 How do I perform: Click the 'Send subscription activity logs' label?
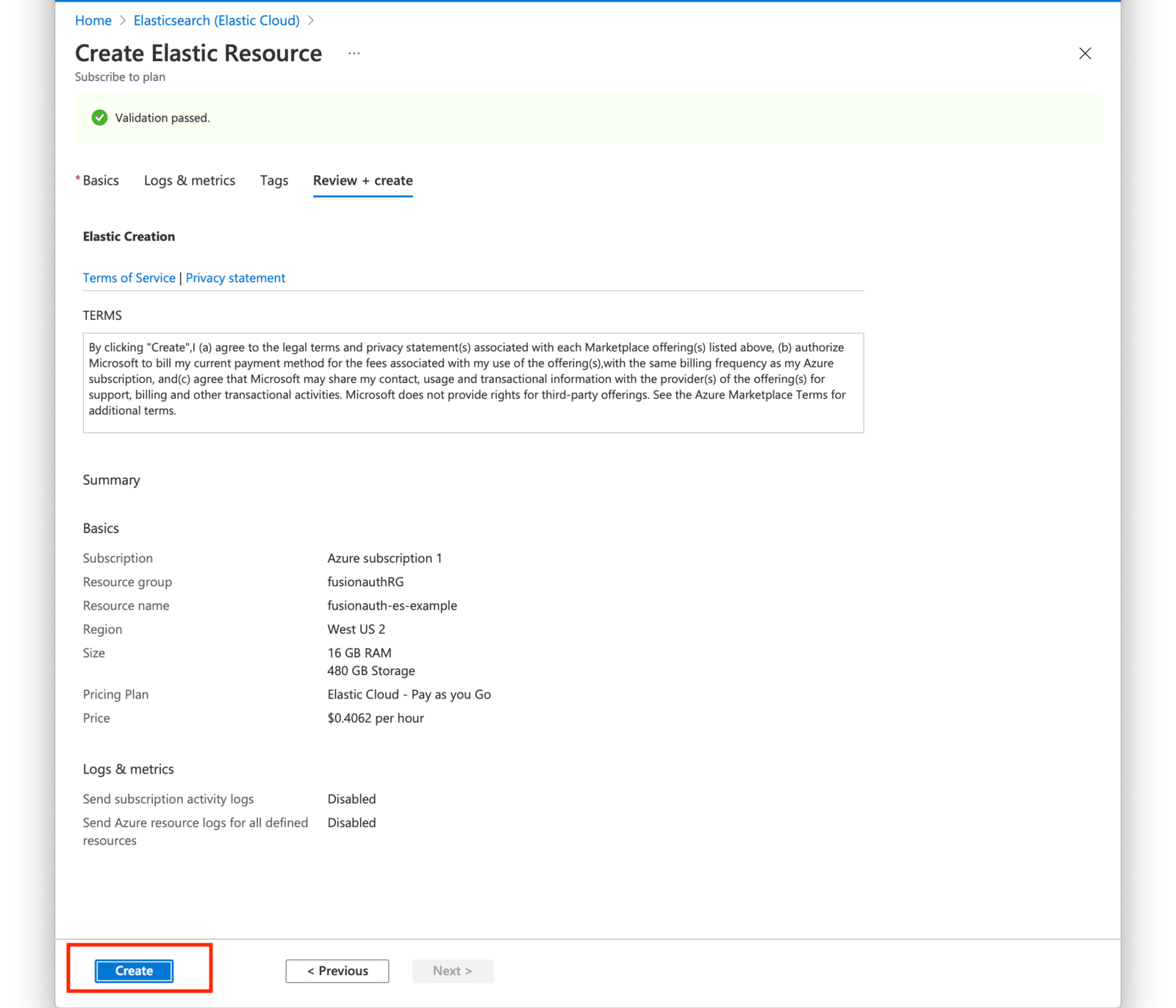168,799
